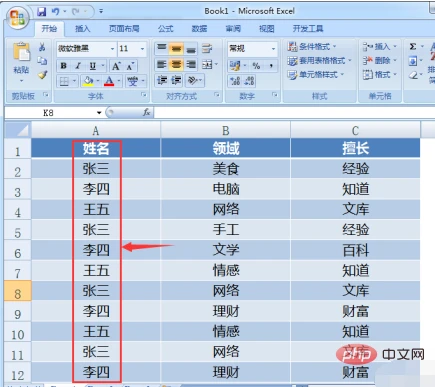
Task: Toggle center horizontal alignment
Action: click(176, 64)
